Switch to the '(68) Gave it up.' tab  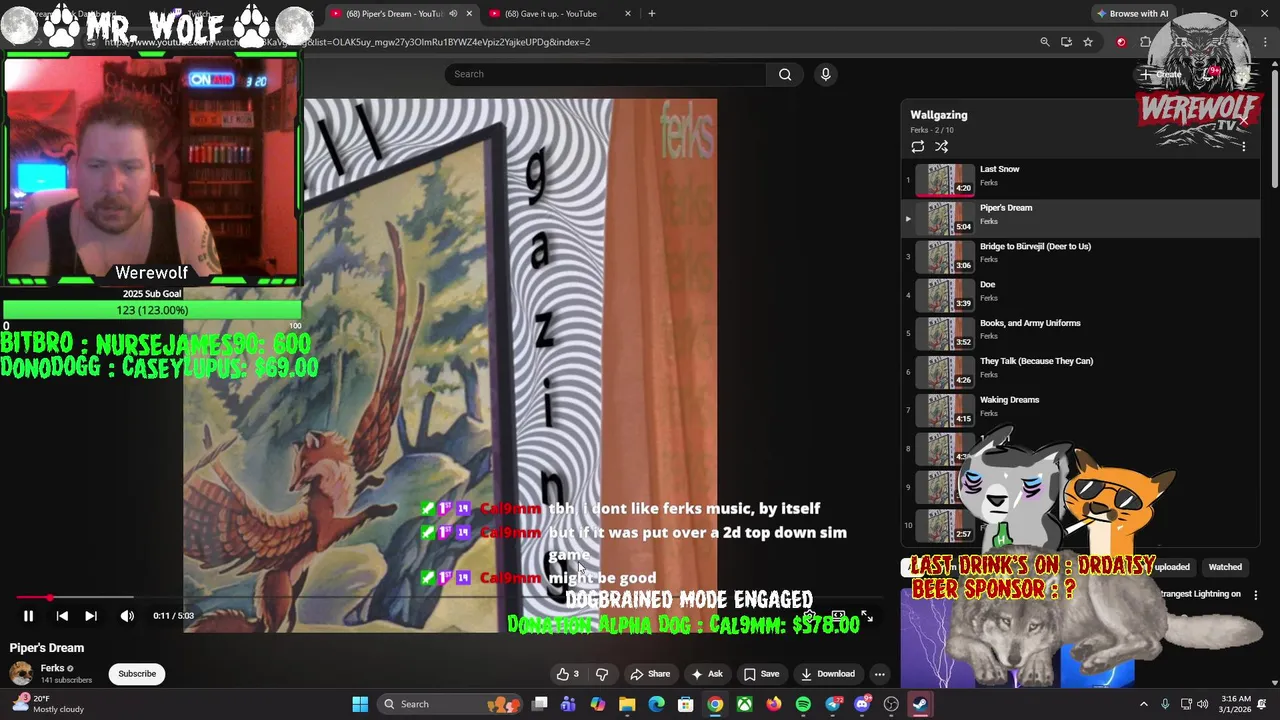point(550,14)
